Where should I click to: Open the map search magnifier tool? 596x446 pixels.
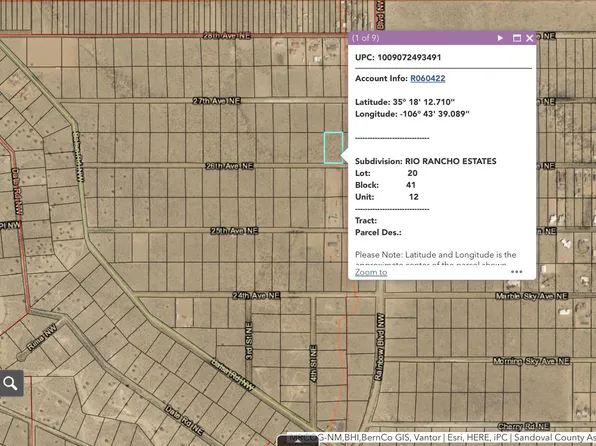point(11,383)
